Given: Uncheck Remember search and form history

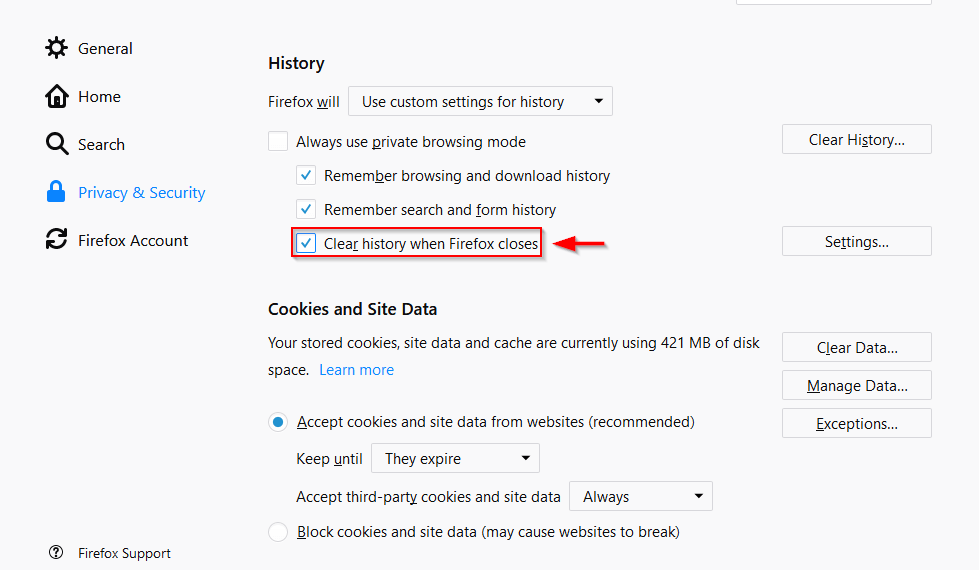Looking at the screenshot, I should [x=306, y=210].
